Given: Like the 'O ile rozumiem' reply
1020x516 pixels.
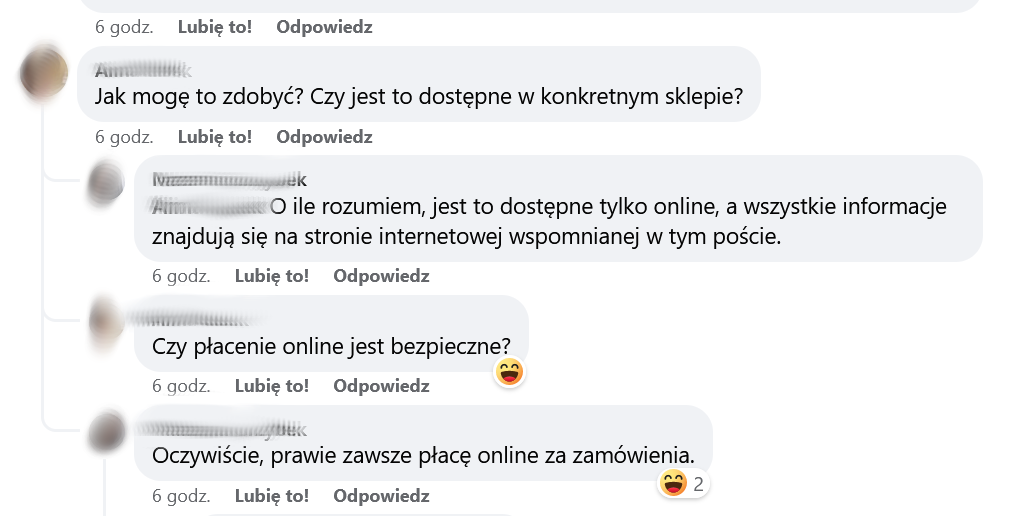Looking at the screenshot, I should tap(272, 276).
